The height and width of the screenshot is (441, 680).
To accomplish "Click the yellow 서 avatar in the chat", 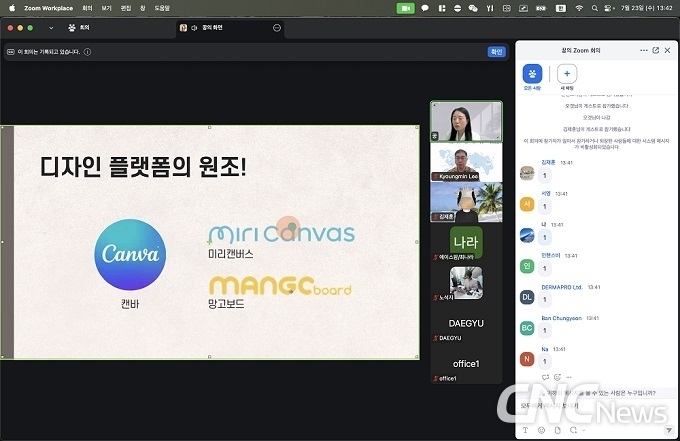I will click(x=527, y=204).
